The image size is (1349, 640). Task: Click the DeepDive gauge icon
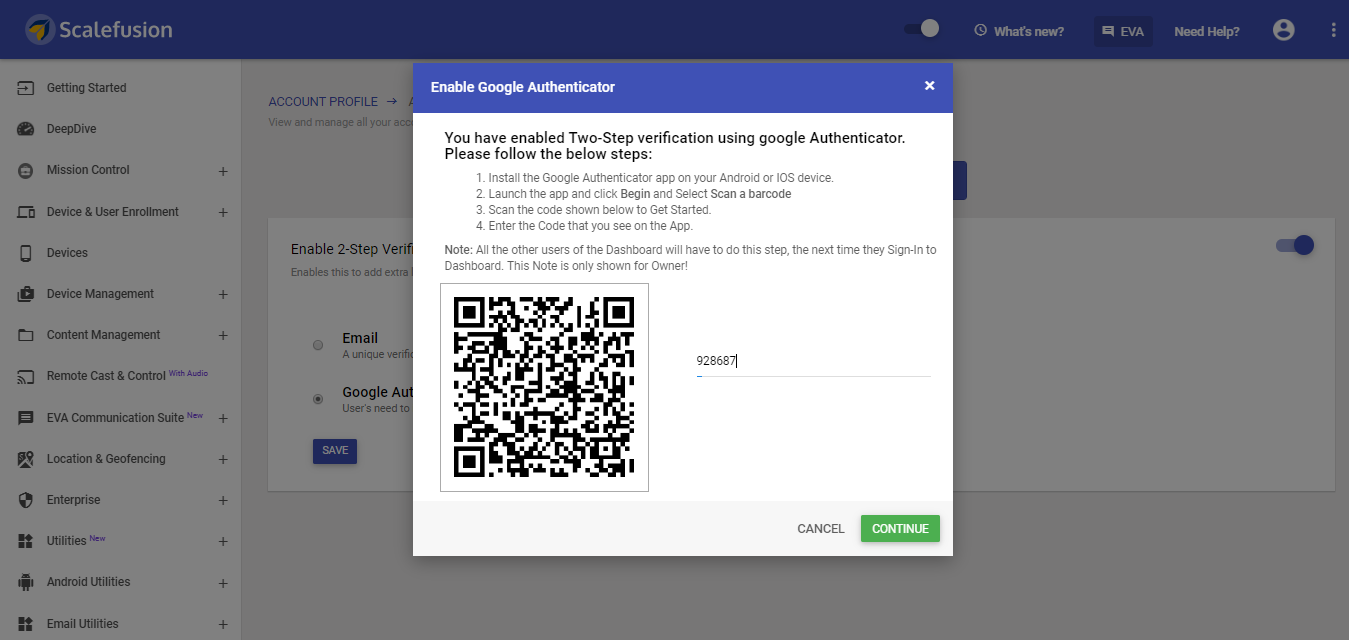click(x=26, y=129)
